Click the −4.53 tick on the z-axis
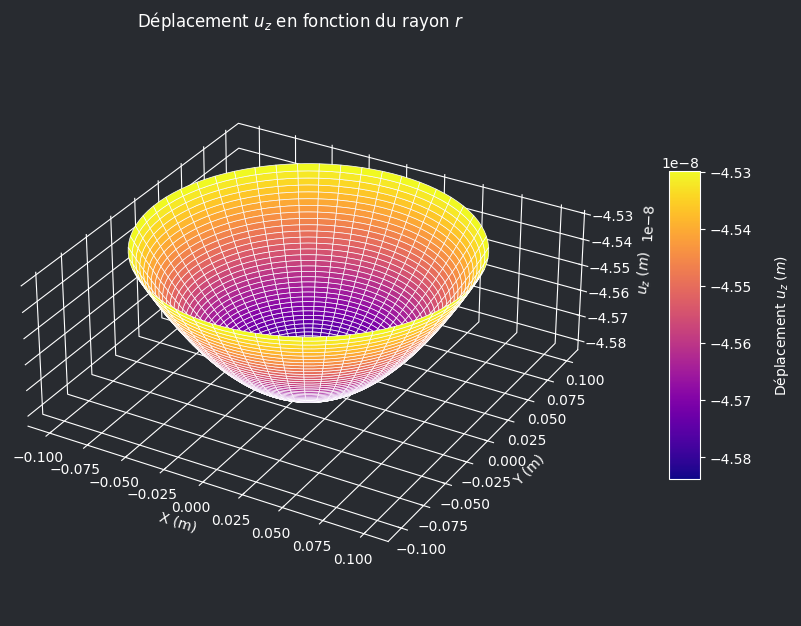Screen dimensions: 801x626 point(610,216)
